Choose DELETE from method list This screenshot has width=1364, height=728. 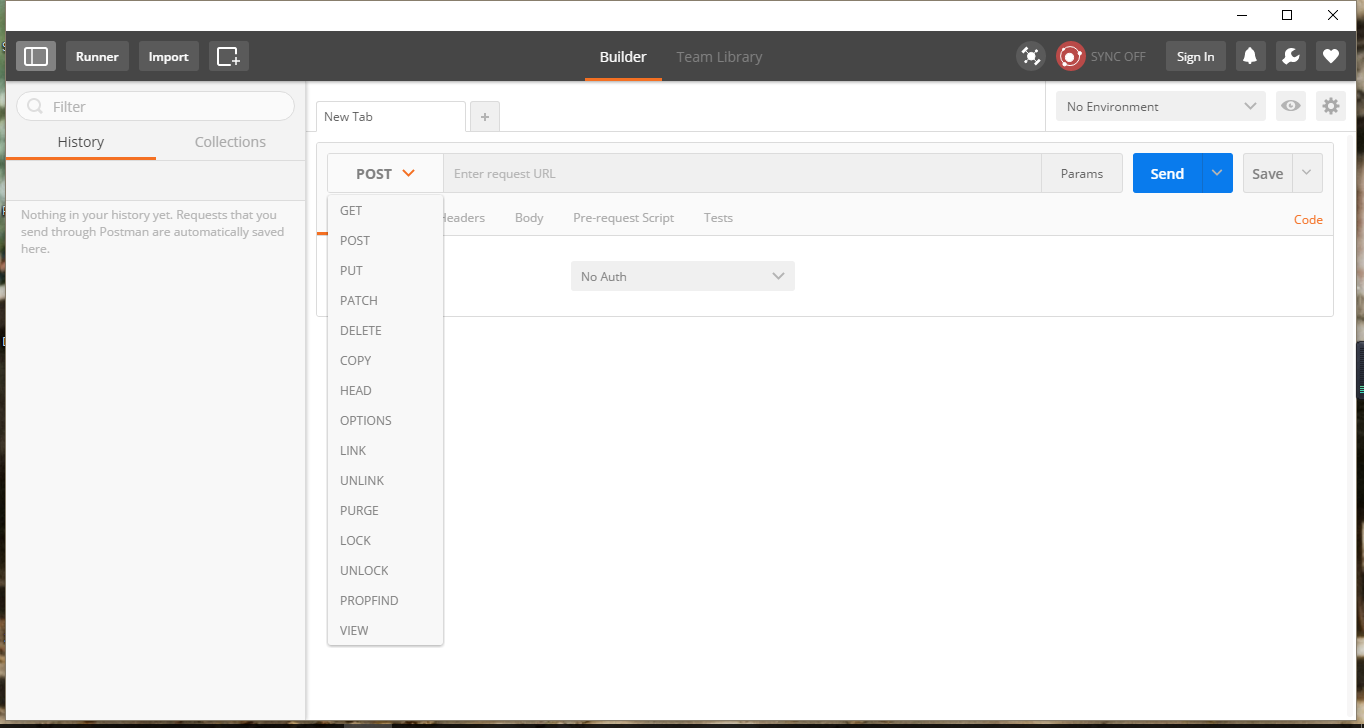tap(385, 331)
